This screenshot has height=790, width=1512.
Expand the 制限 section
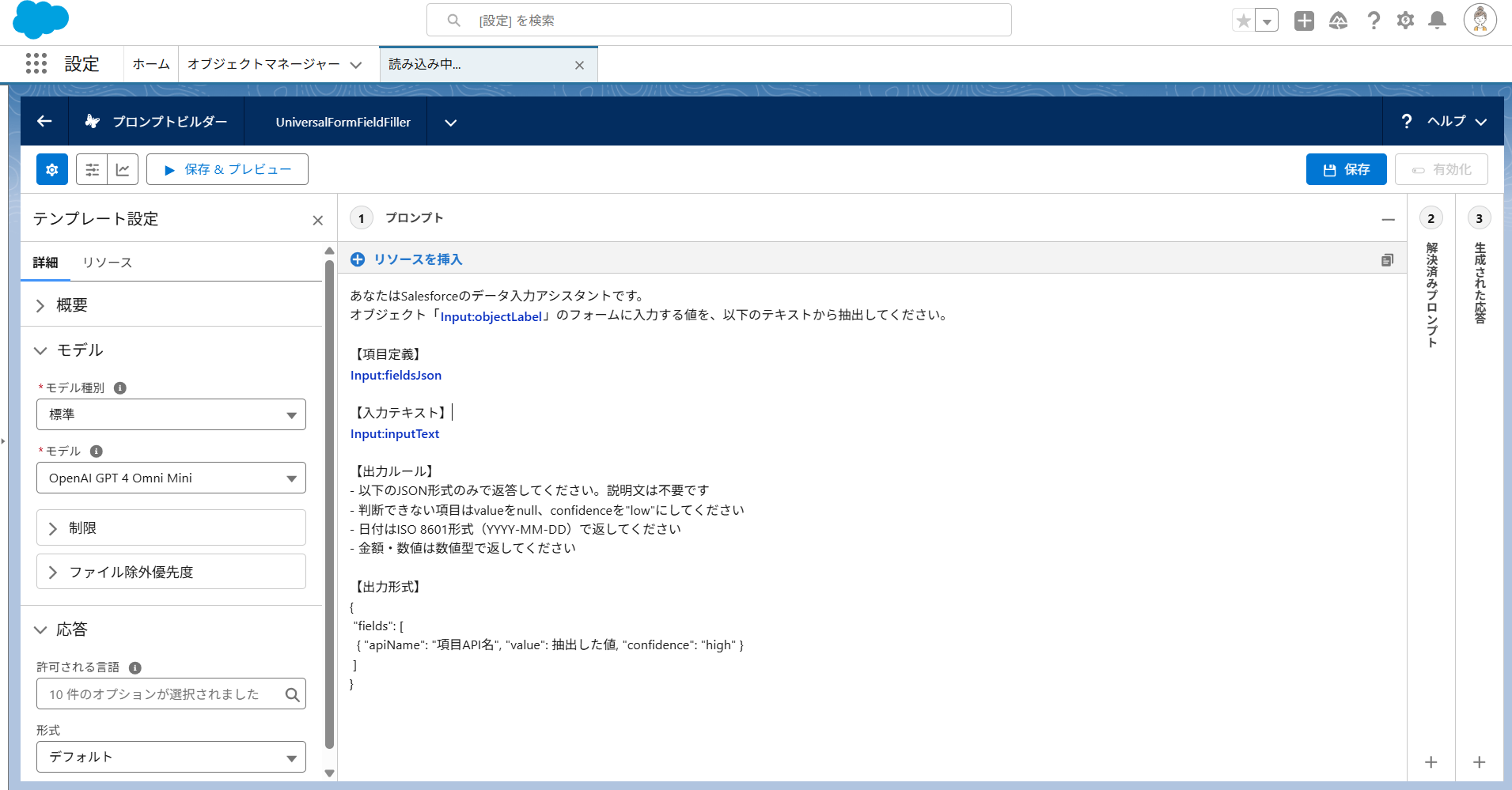[x=82, y=528]
